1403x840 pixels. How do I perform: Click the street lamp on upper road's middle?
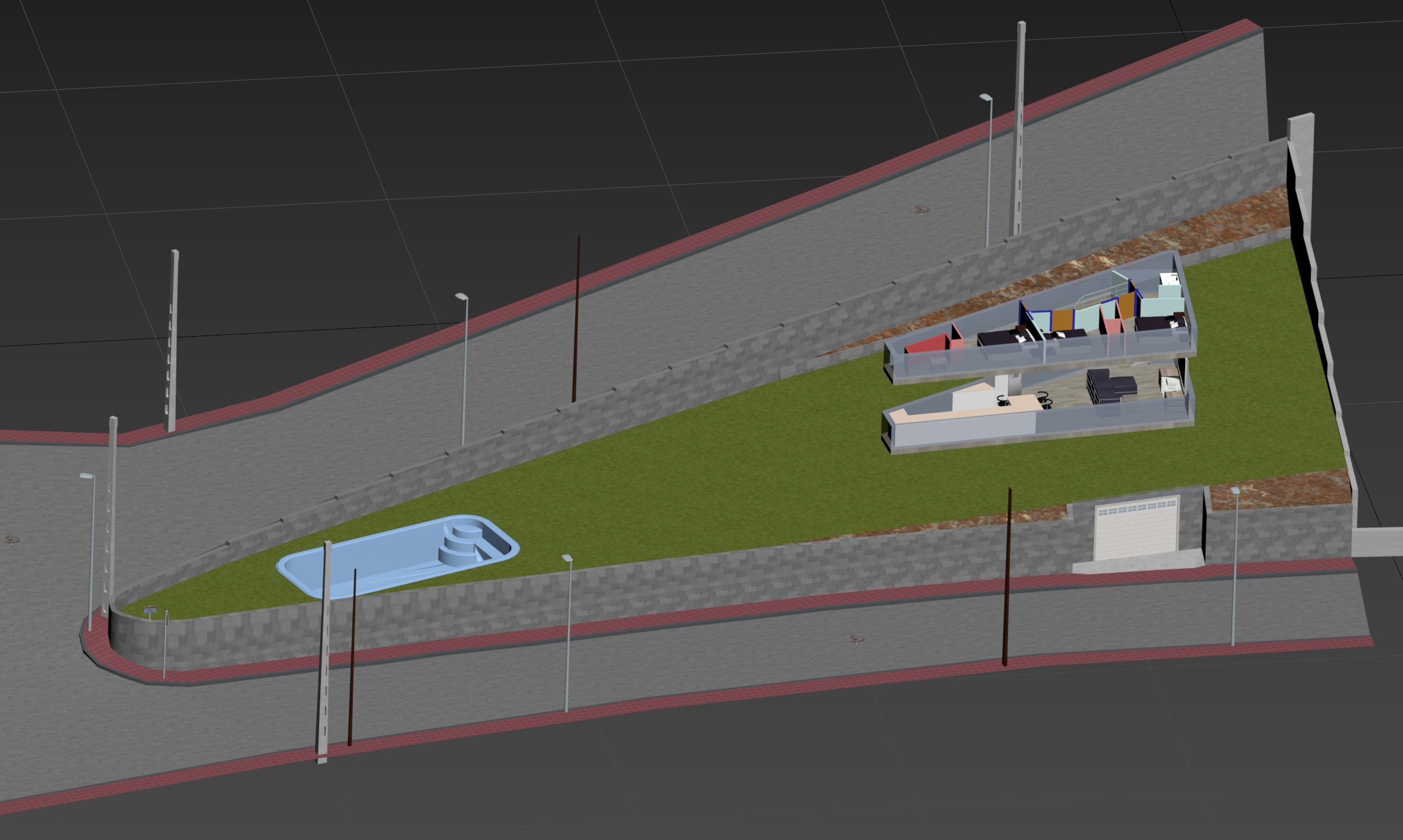(x=464, y=371)
